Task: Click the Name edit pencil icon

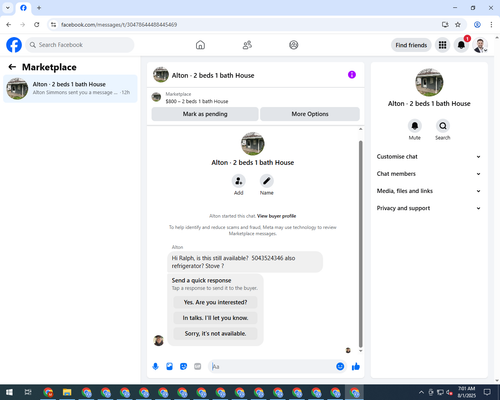Action: tap(267, 181)
